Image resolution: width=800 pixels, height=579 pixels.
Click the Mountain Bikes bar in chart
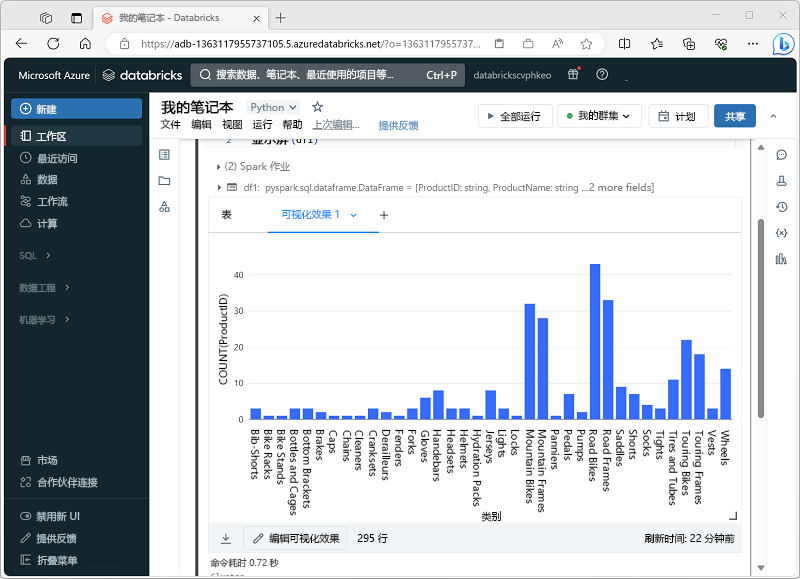[x=530, y=362]
